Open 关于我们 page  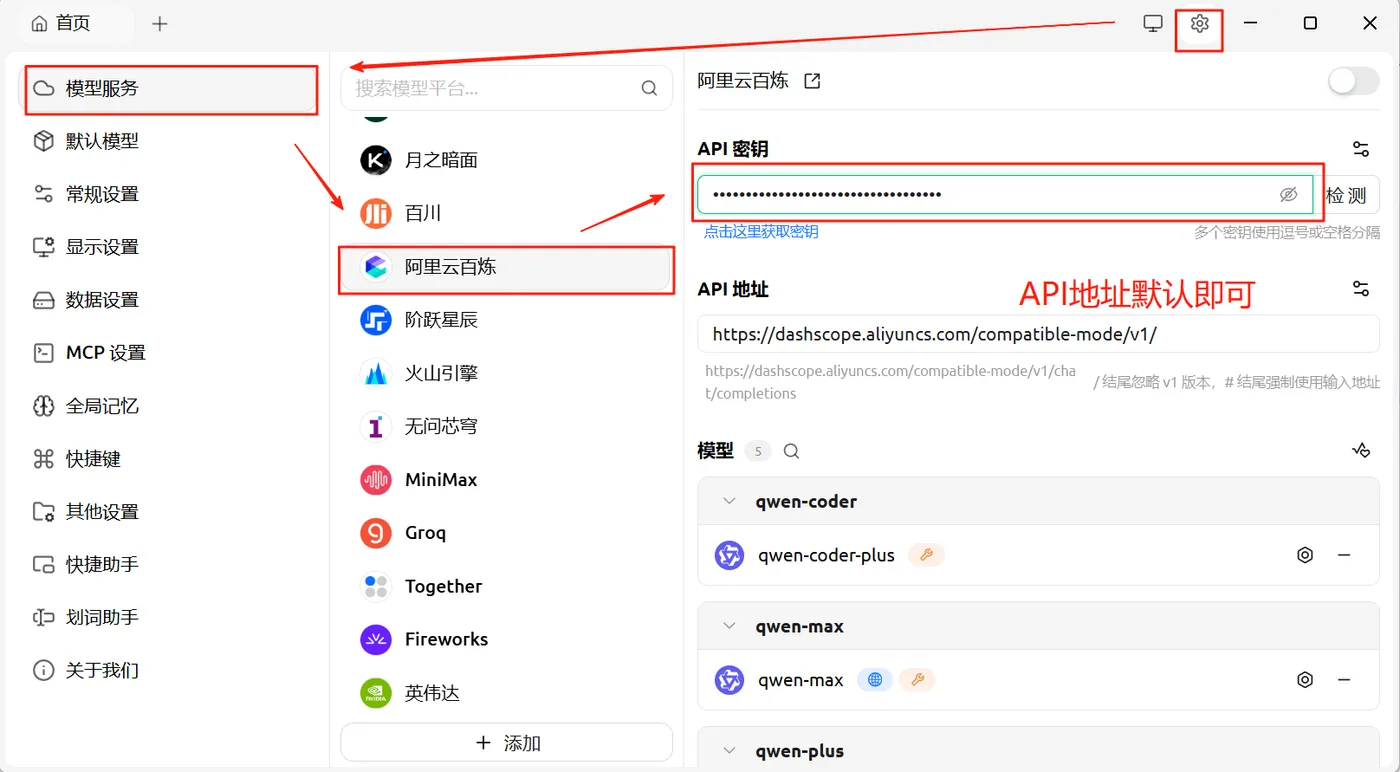171,671
